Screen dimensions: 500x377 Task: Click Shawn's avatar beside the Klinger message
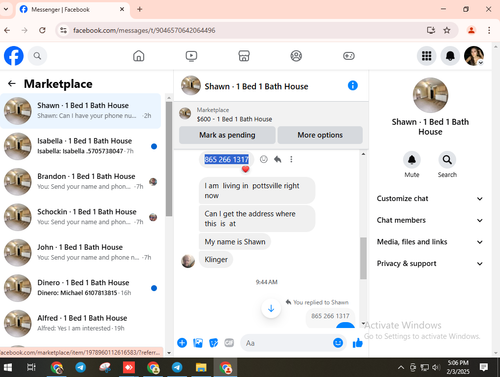(188, 261)
